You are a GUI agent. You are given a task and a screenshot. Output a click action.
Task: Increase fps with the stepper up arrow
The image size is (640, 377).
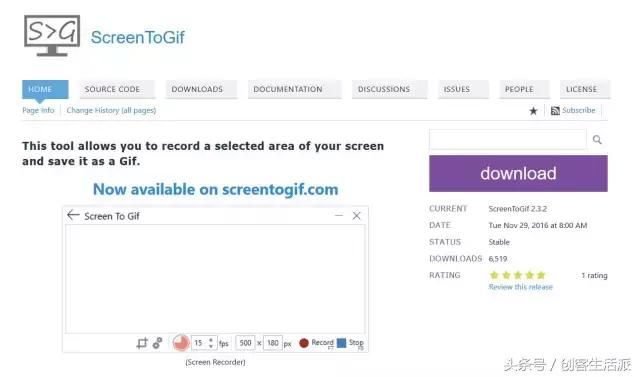tap(211, 339)
